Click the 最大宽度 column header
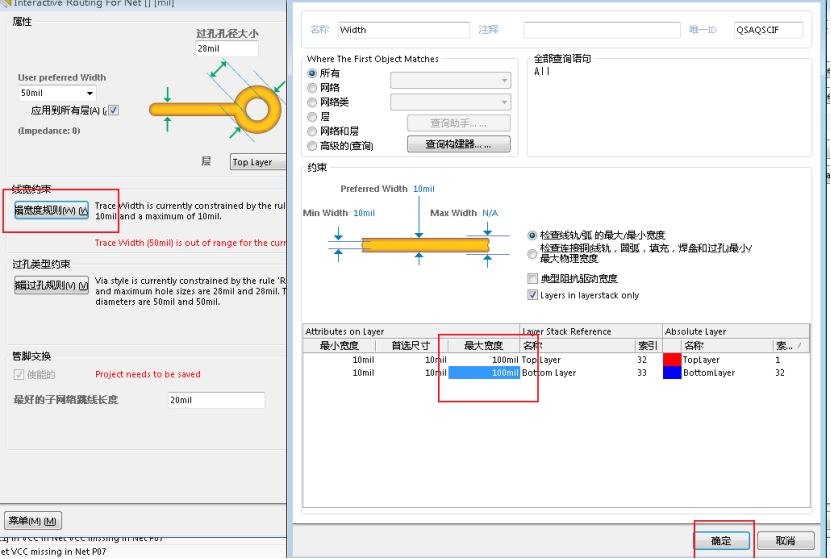The width and height of the screenshot is (831, 559). tap(483, 346)
